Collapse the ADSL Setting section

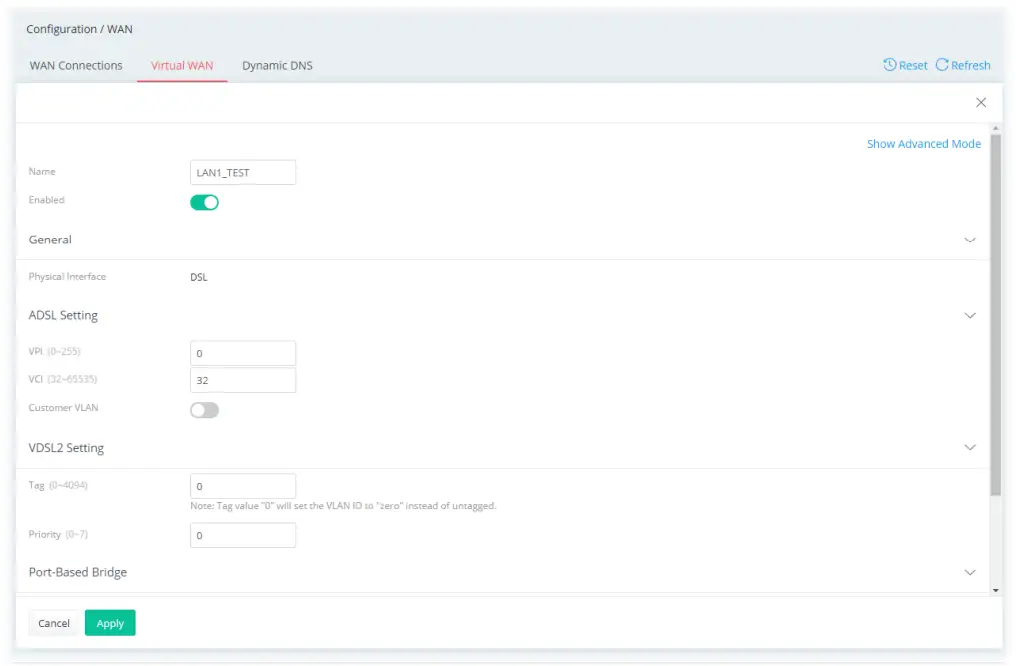click(969, 315)
